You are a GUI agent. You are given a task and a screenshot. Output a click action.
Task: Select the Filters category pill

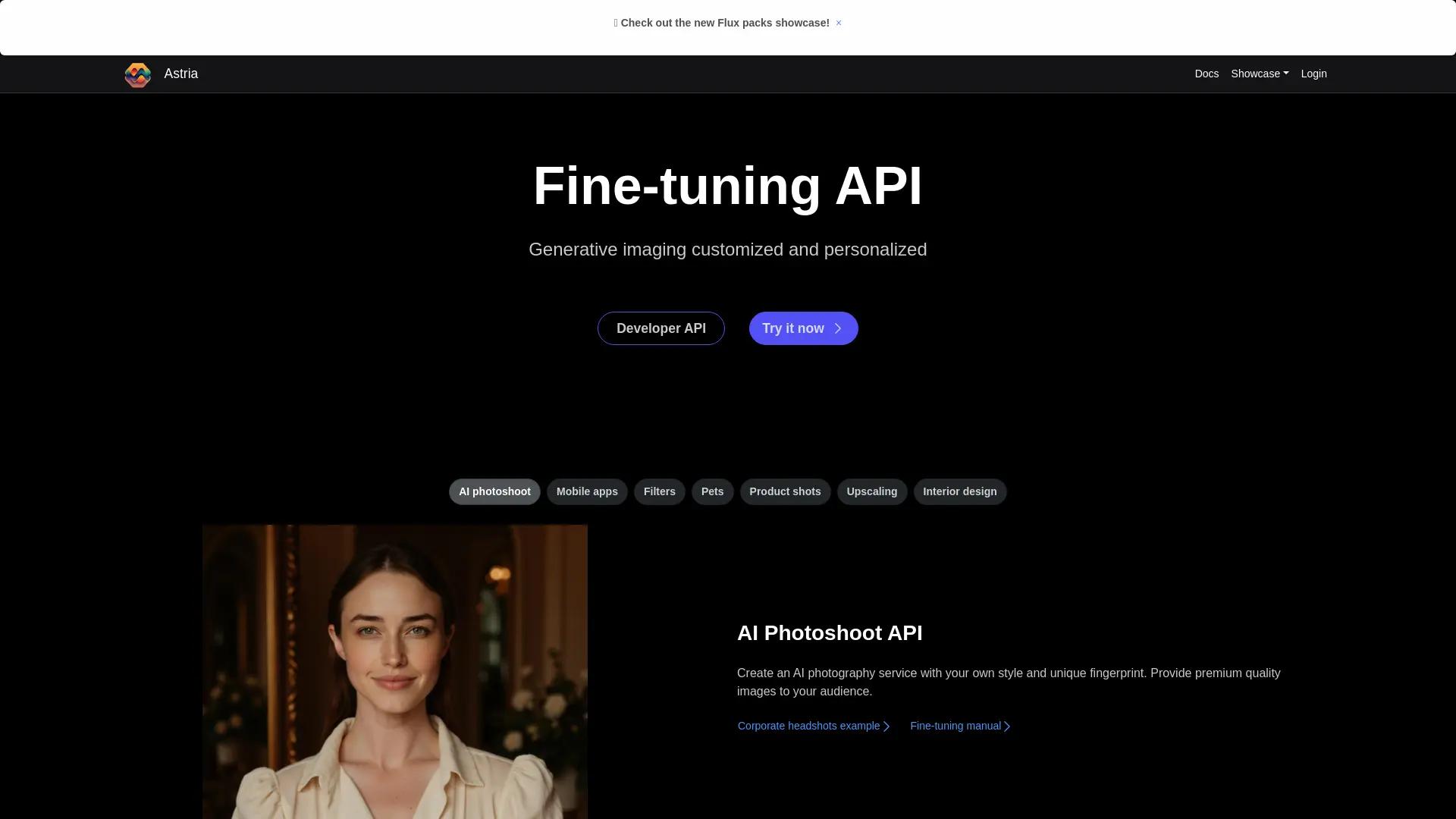[x=659, y=491]
